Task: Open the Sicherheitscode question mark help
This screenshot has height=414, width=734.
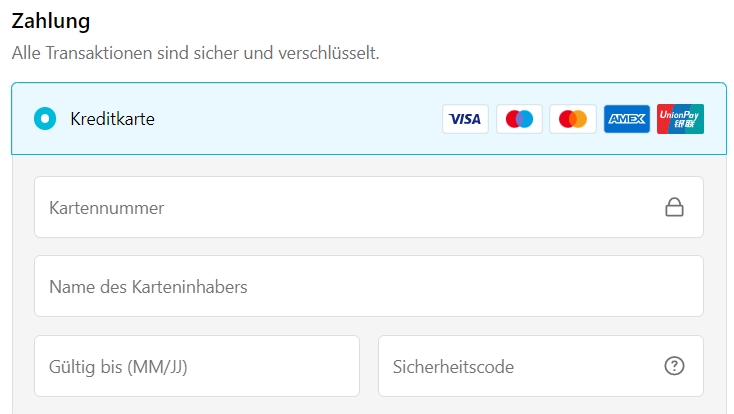Action: 675,366
